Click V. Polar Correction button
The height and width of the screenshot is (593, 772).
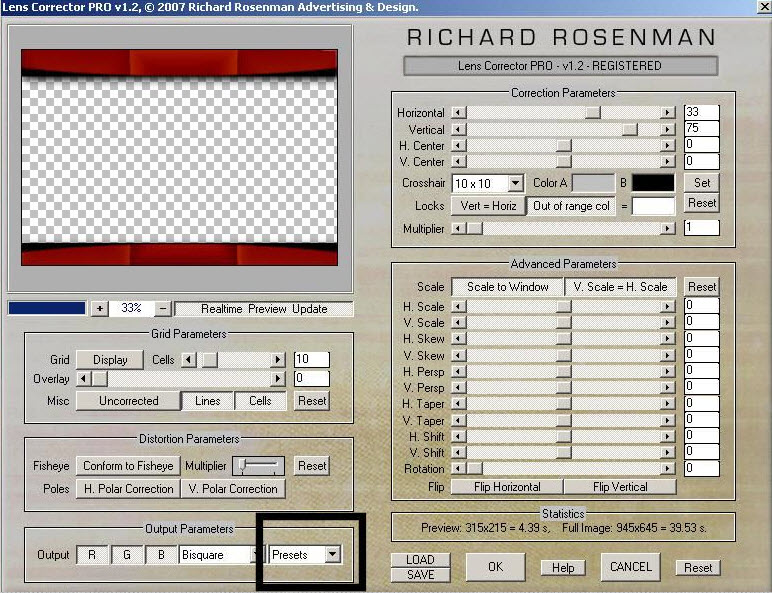coord(233,489)
